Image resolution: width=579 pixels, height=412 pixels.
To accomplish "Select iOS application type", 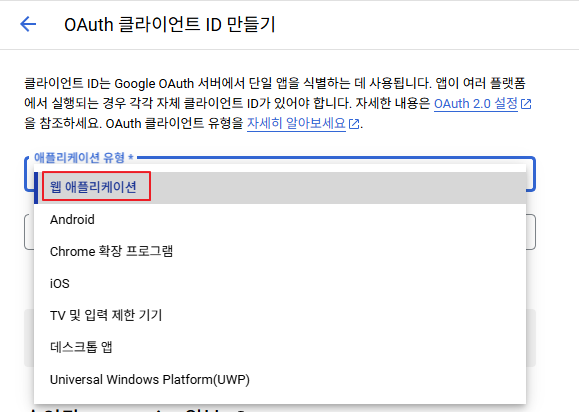I will (x=280, y=284).
